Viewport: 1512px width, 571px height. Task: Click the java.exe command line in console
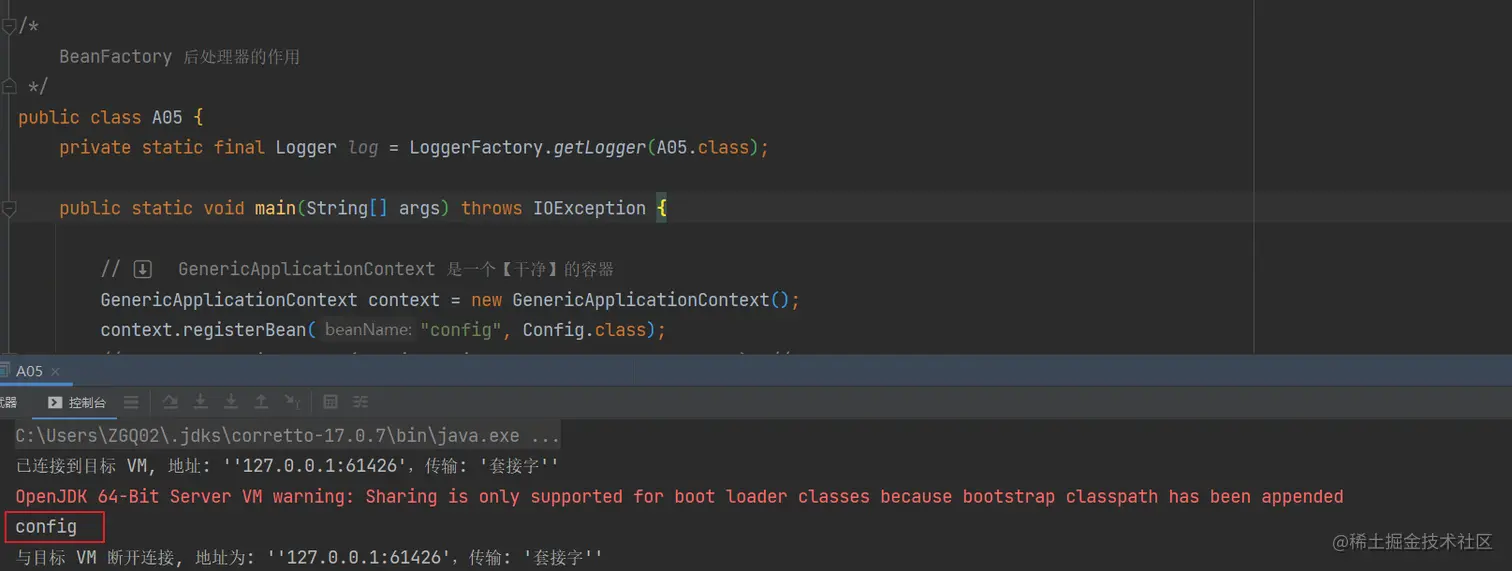coord(288,436)
